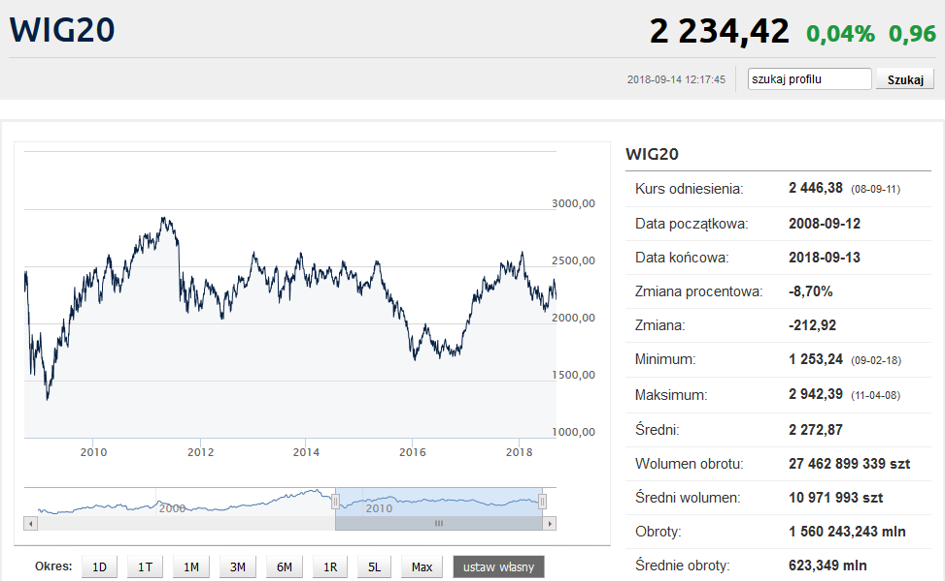Select the 1D period button
Image resolution: width=945 pixels, height=581 pixels.
[x=99, y=567]
